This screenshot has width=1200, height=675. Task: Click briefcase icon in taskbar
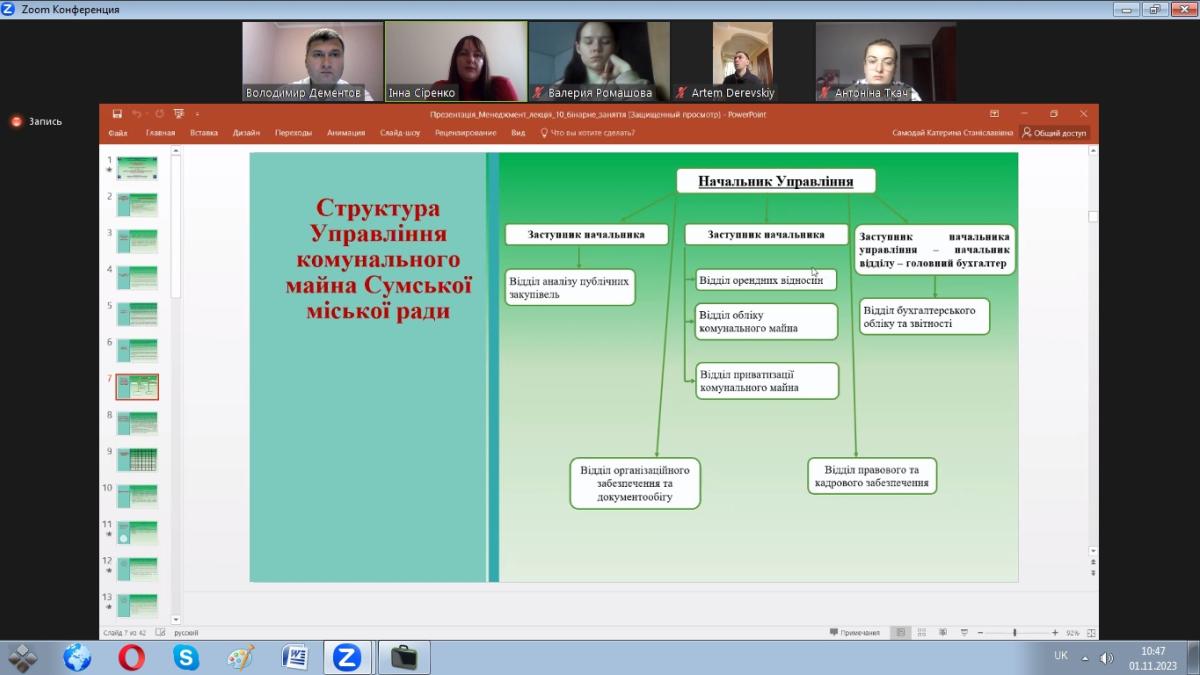point(404,657)
